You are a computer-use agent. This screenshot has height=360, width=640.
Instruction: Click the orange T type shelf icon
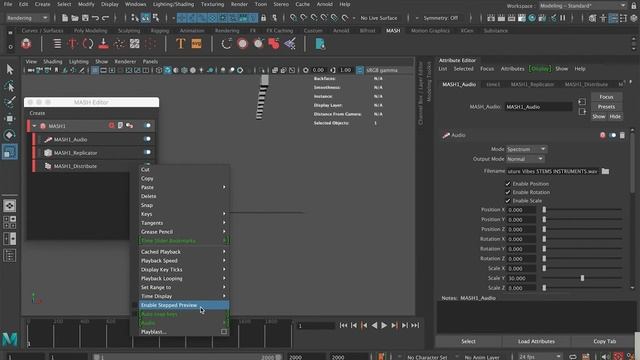pyautogui.click(x=180, y=44)
